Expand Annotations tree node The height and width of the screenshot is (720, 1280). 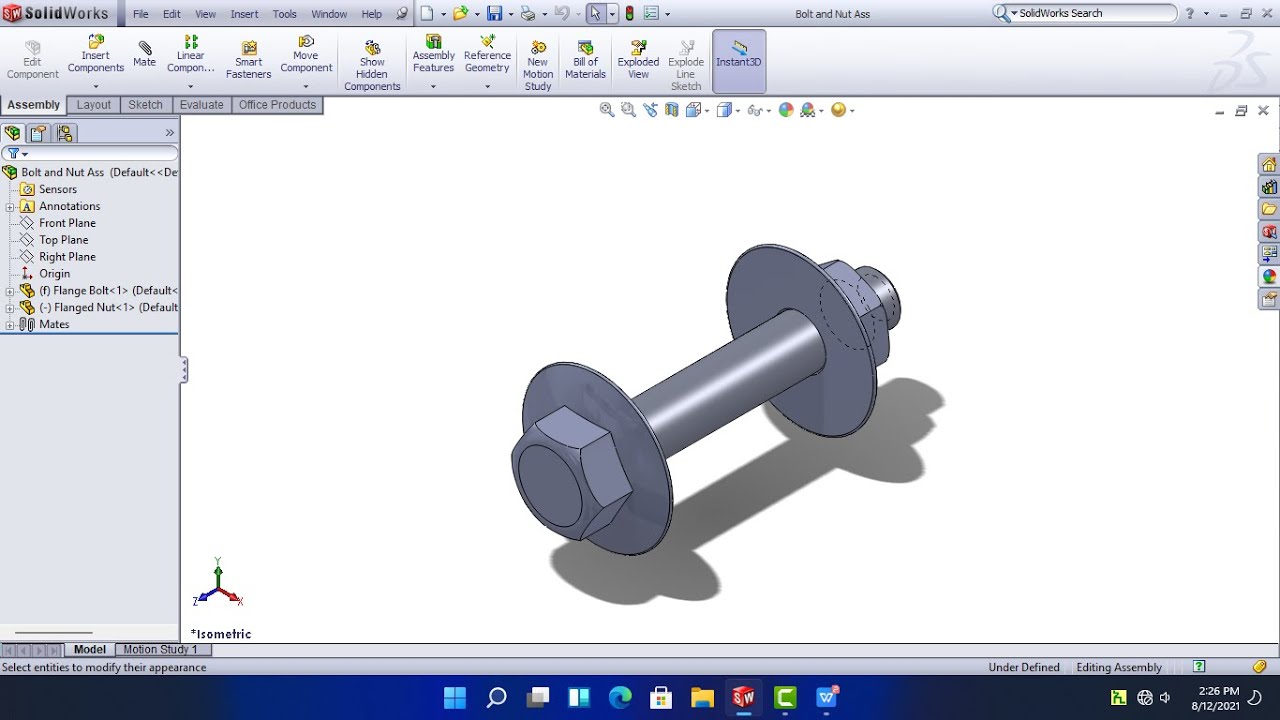tap(9, 206)
